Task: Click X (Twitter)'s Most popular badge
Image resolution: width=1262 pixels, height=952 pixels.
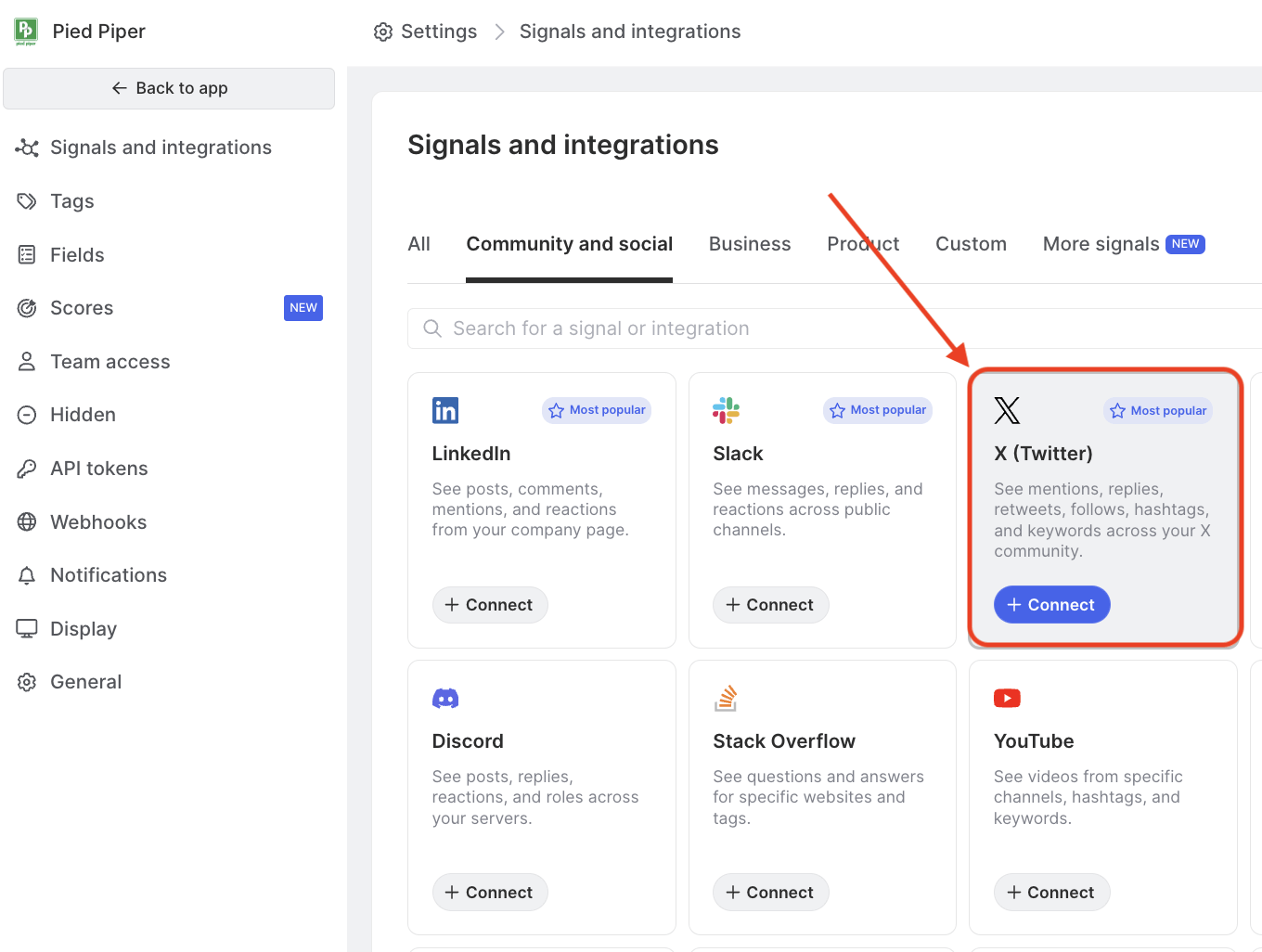Action: [1158, 411]
